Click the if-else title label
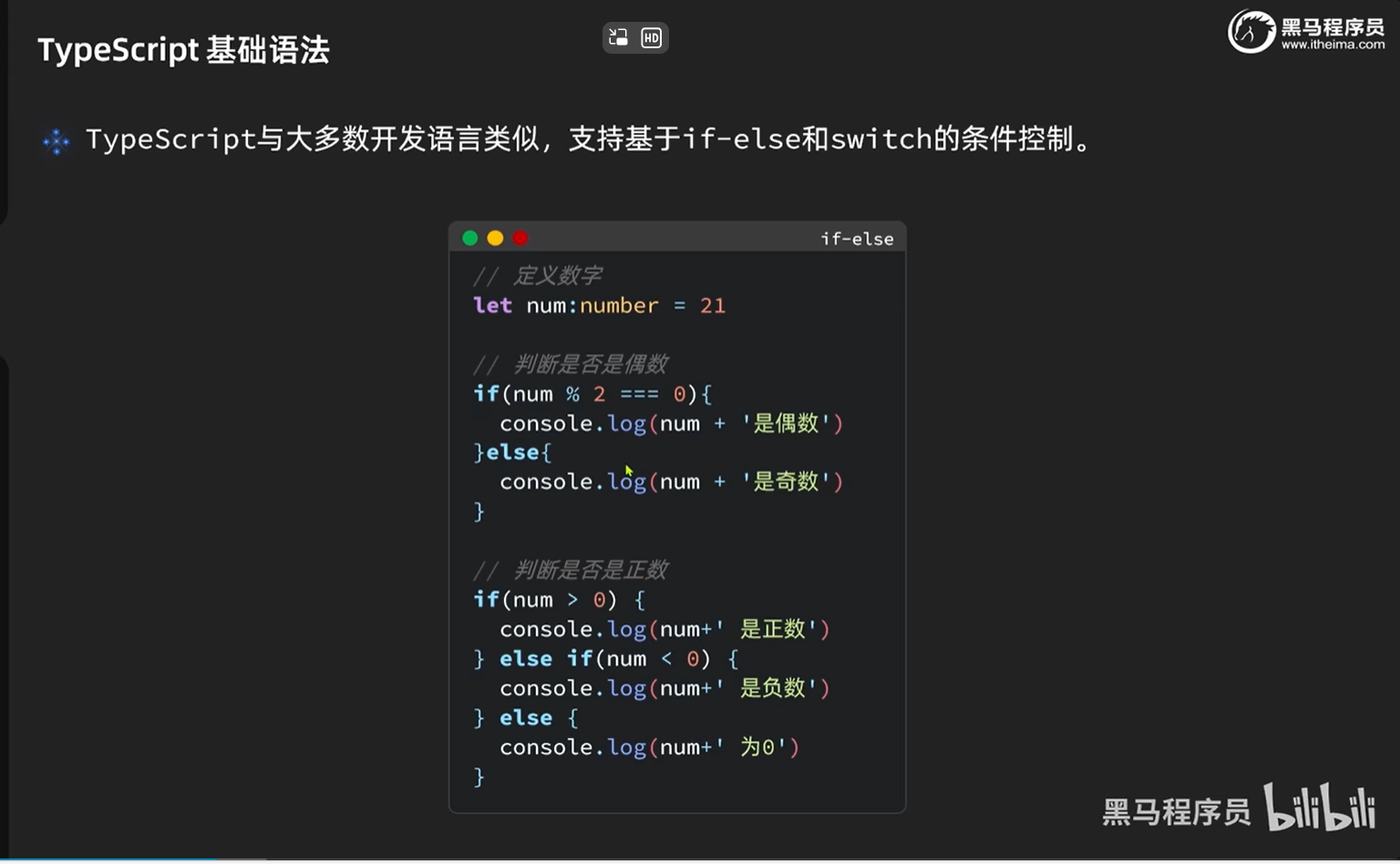 click(x=857, y=239)
